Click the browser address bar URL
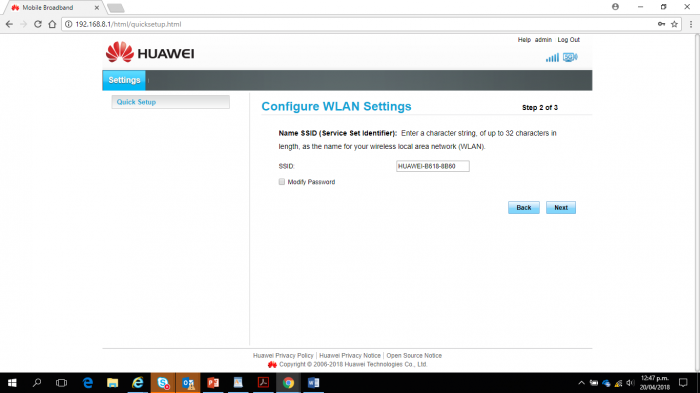700x393 pixels. [x=128, y=24]
